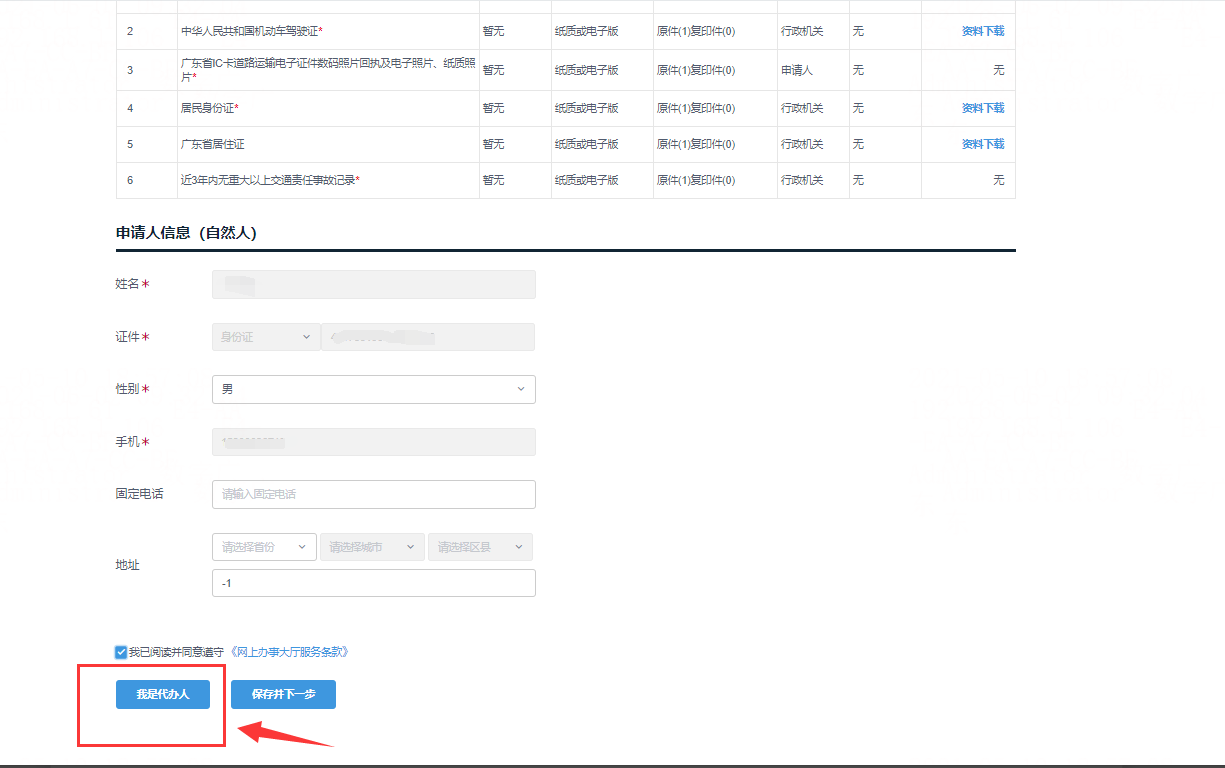
Task: Tick the 我已阅读并同意遵守 checkbox
Action: tap(121, 652)
